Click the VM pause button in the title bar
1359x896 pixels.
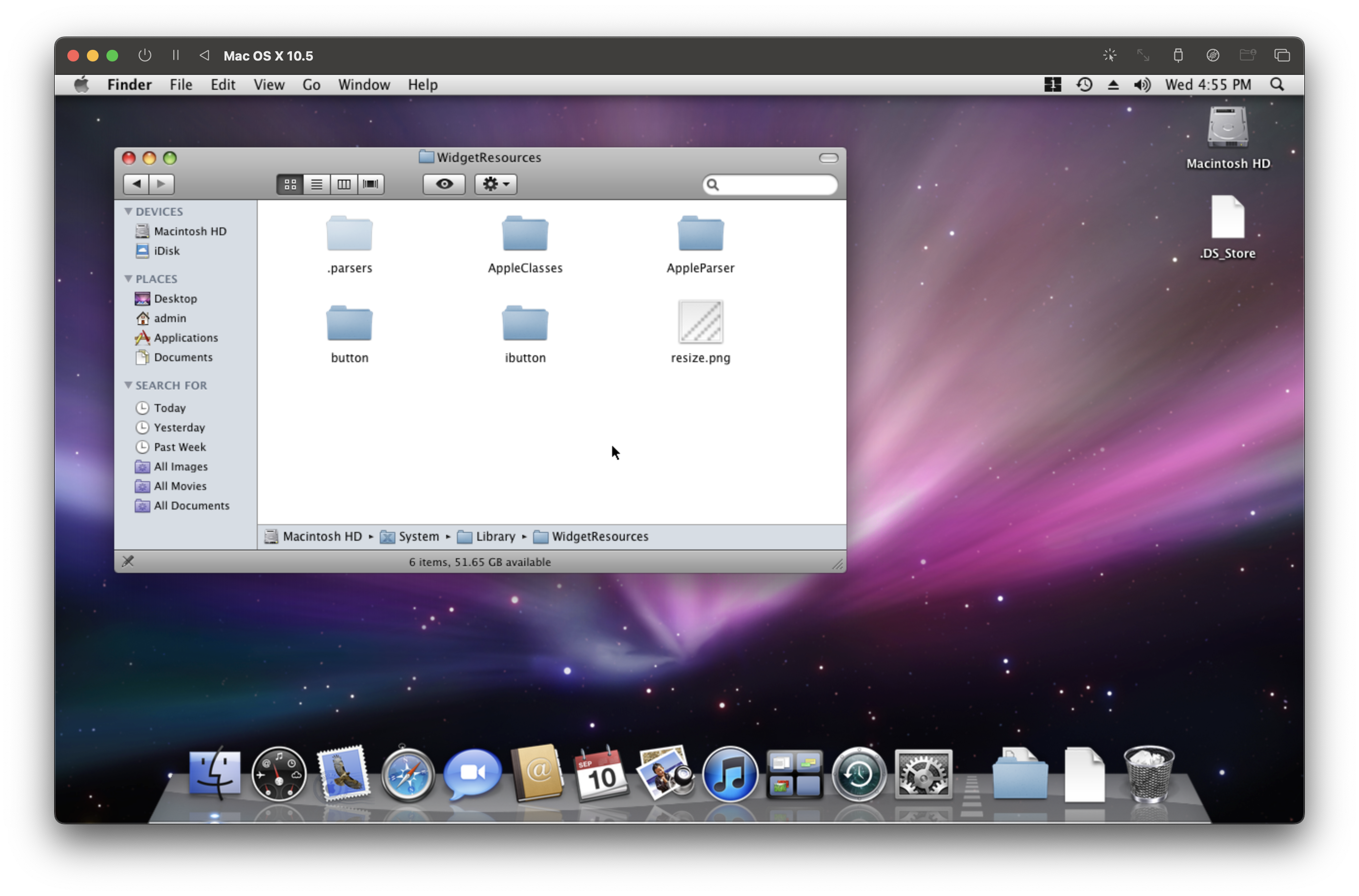pos(175,56)
